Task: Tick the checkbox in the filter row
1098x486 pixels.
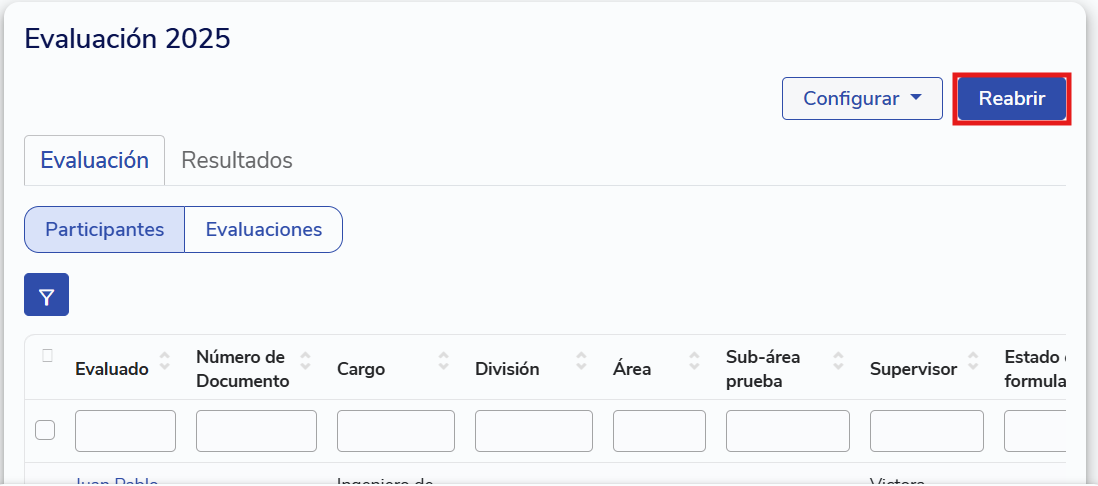Action: (45, 430)
